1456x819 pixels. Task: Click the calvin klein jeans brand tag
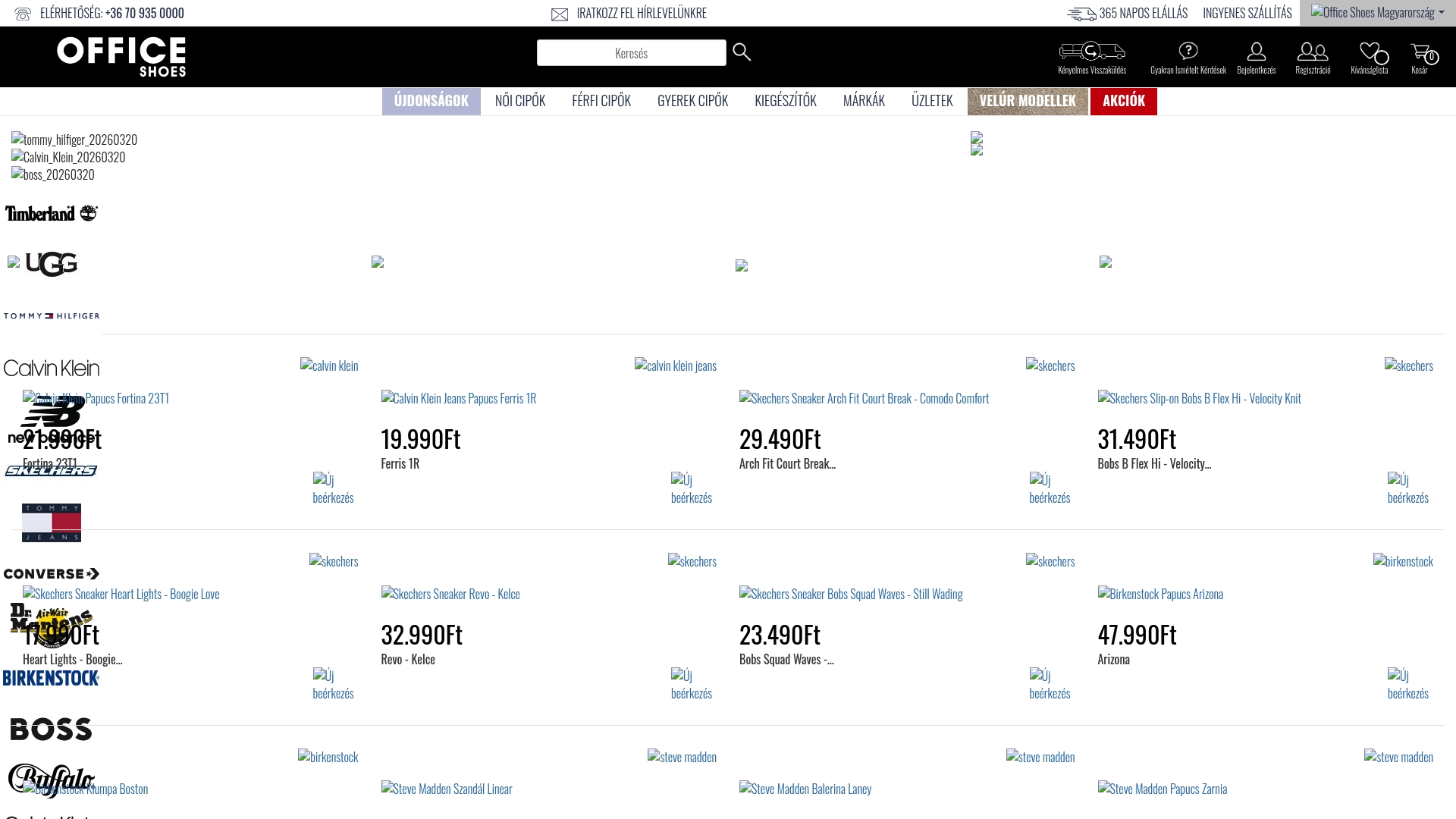(676, 366)
